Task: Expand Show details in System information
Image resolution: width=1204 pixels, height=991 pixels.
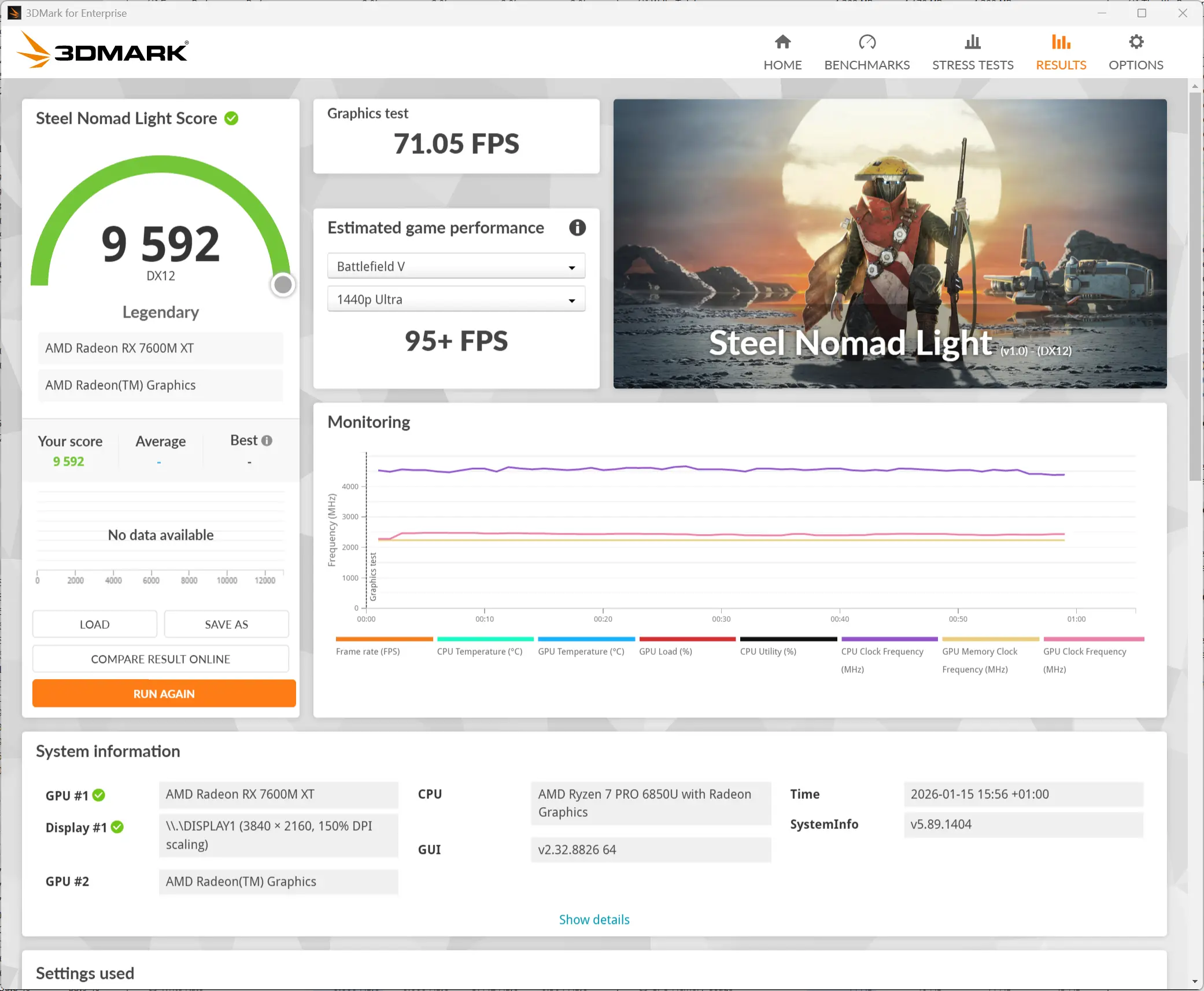Action: coord(594,919)
